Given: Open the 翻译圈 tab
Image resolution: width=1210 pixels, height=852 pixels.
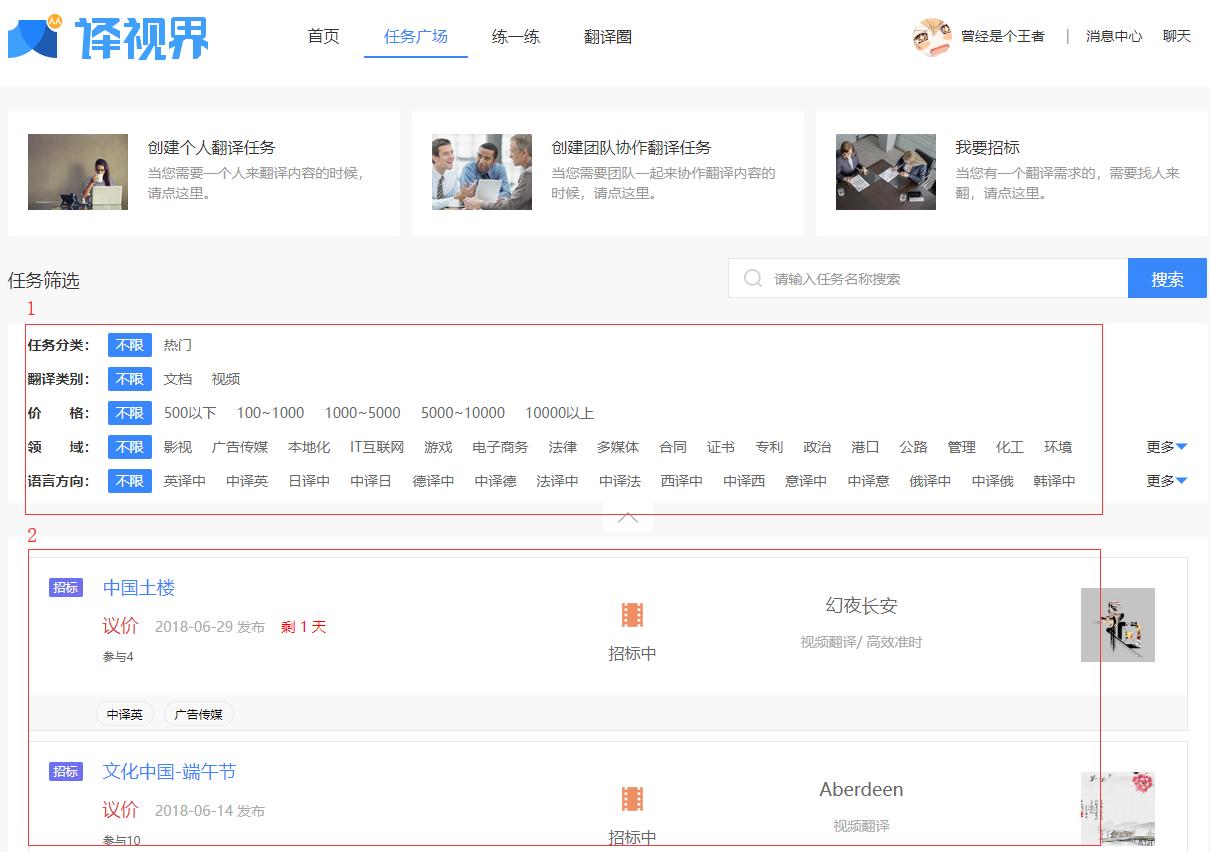Looking at the screenshot, I should coord(607,36).
